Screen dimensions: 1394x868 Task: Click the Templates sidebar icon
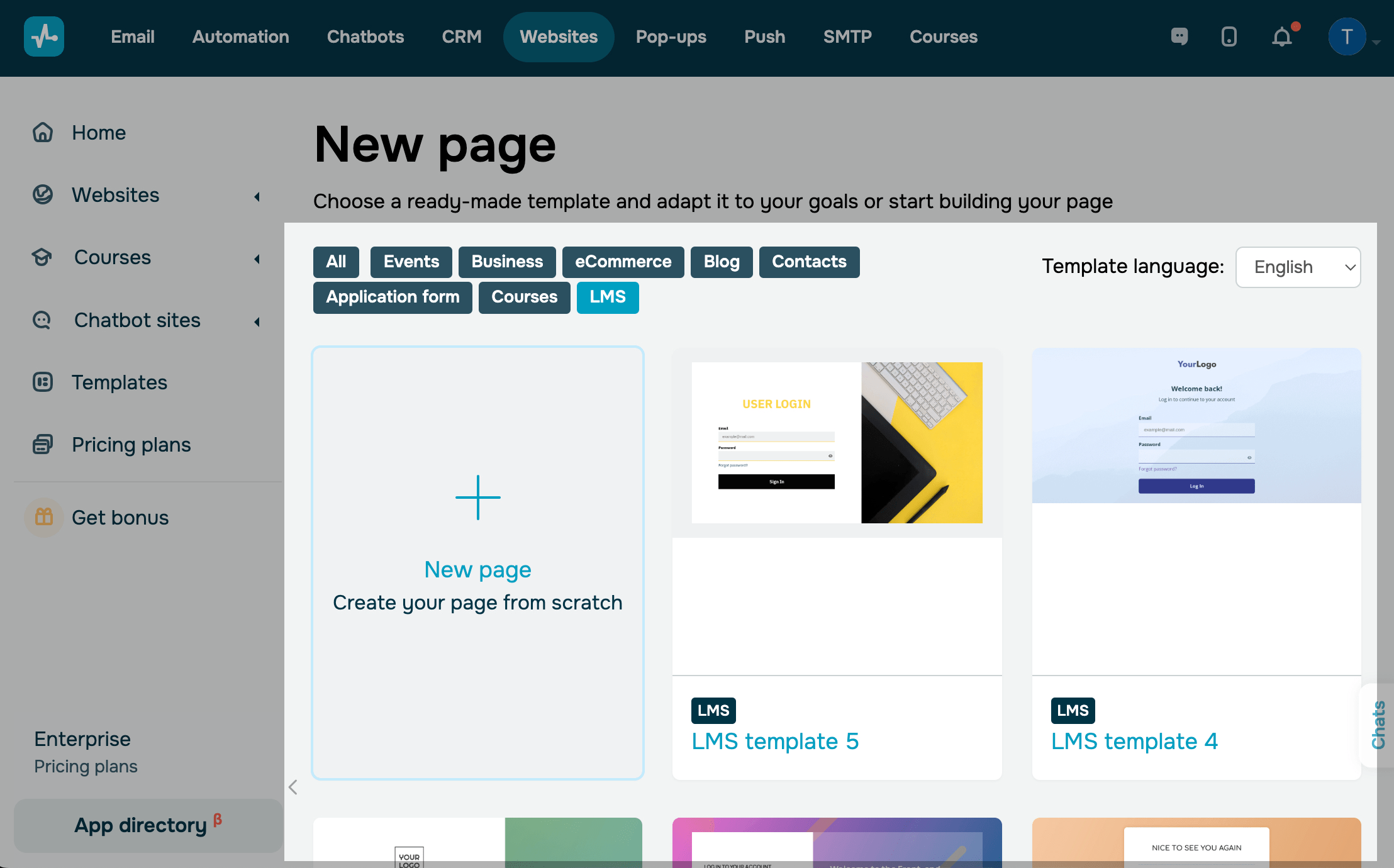(x=43, y=382)
